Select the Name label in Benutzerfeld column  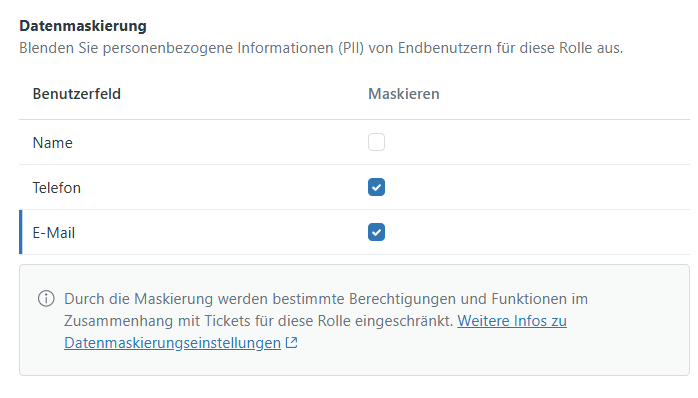tap(53, 143)
